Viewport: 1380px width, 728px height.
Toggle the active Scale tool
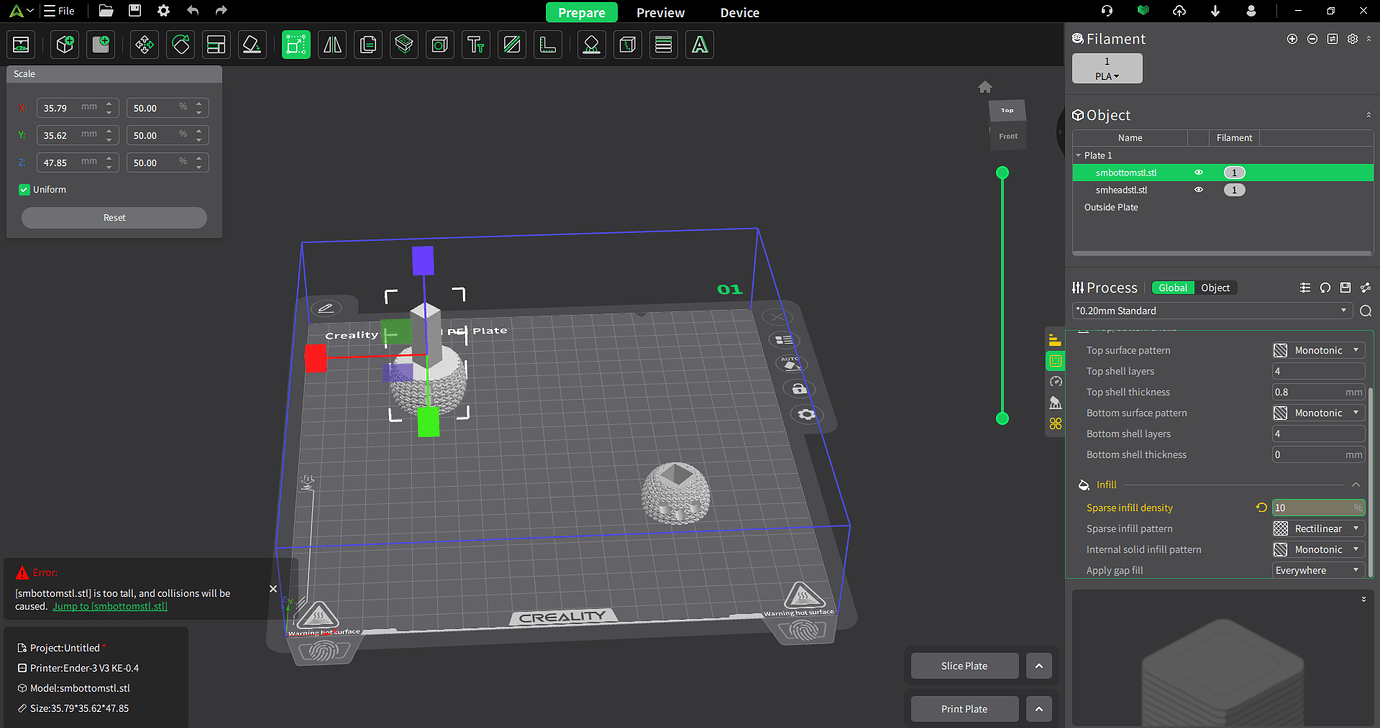(x=296, y=44)
